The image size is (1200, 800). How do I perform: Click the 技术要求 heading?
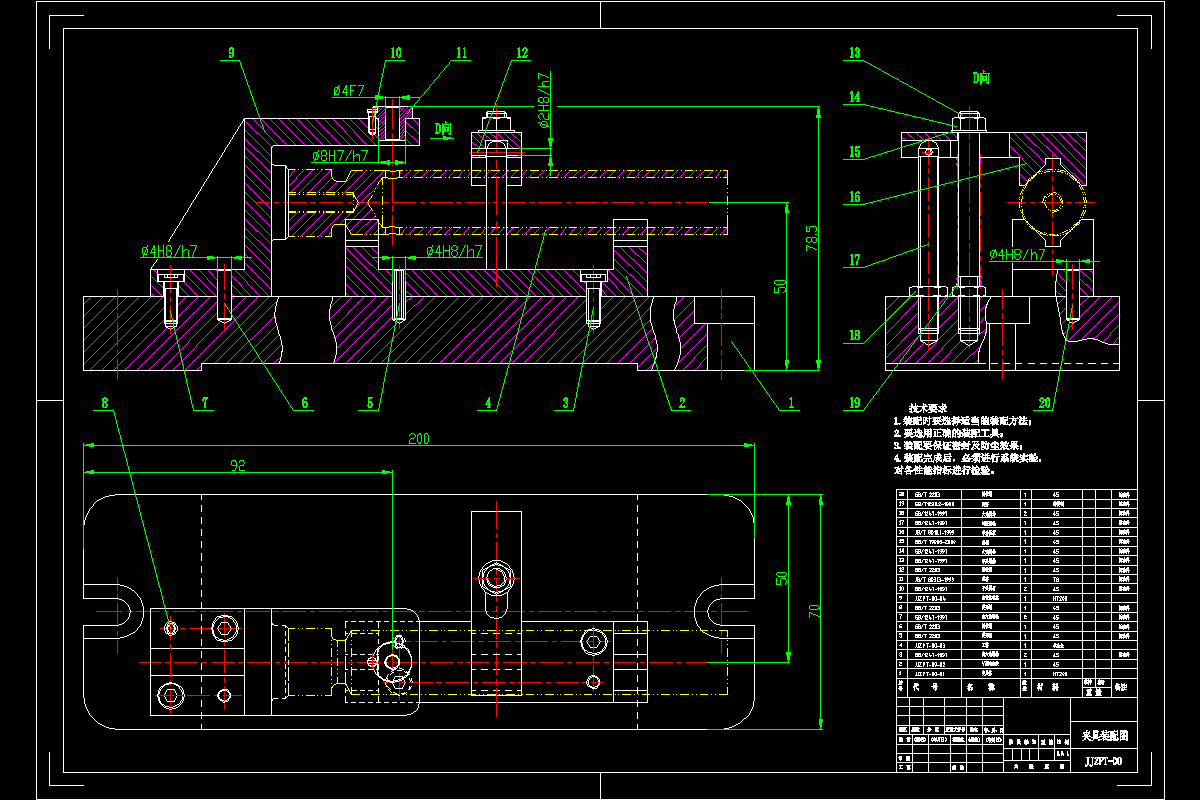[x=927, y=409]
